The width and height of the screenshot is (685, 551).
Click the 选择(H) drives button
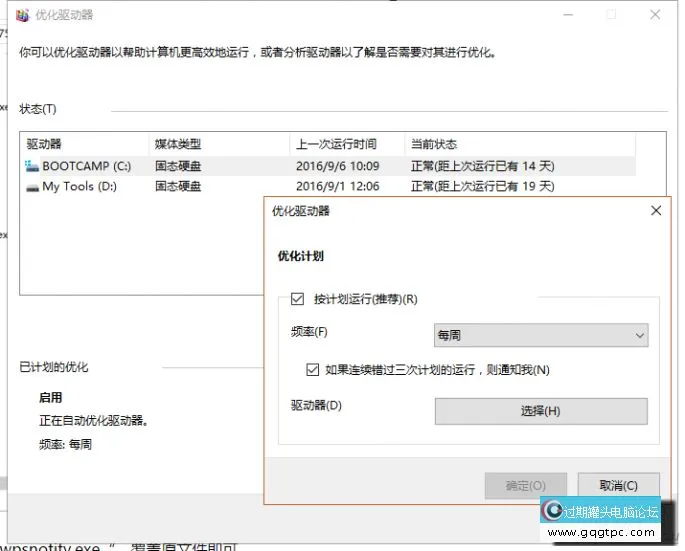541,411
